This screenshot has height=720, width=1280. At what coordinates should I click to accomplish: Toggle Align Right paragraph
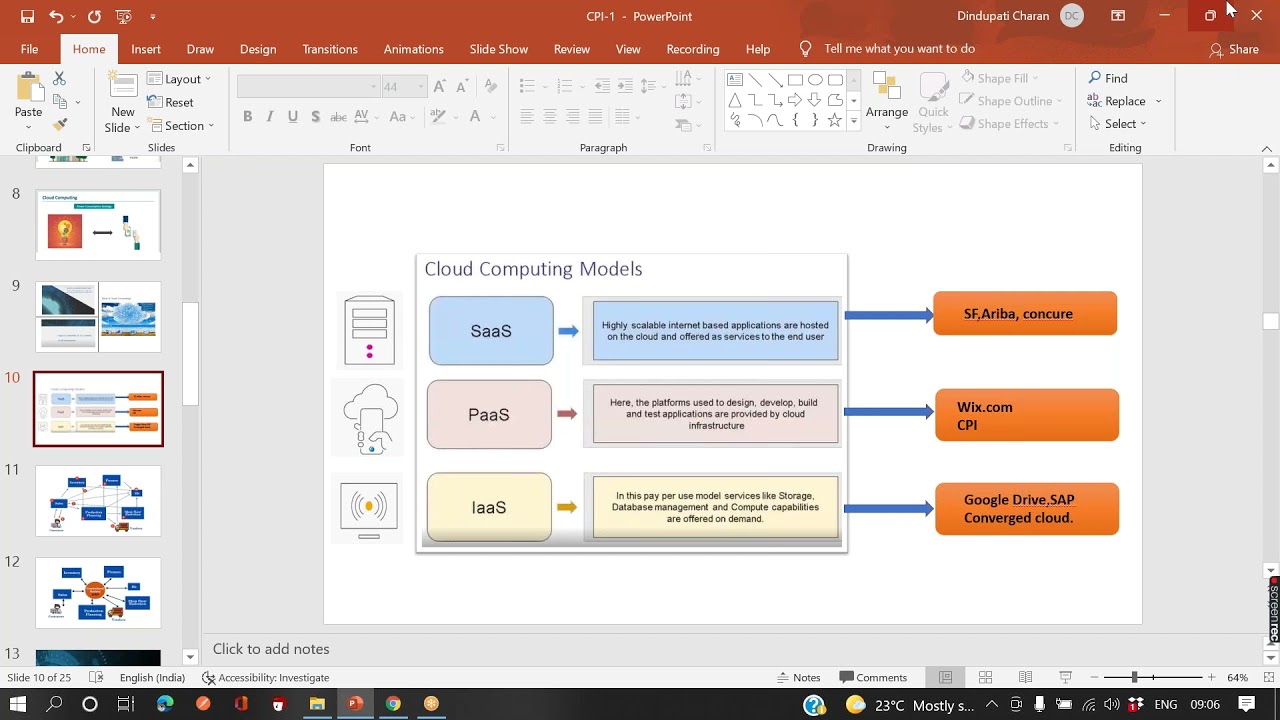click(x=572, y=116)
